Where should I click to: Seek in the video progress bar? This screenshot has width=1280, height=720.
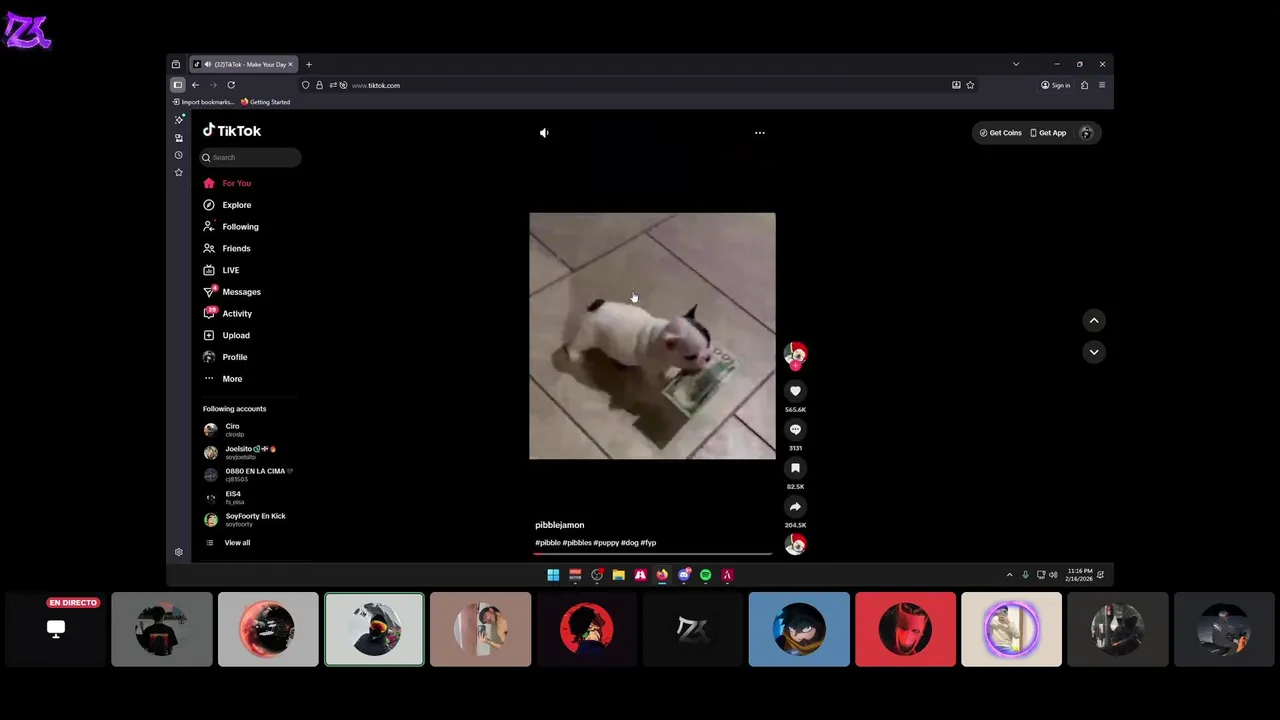point(652,552)
